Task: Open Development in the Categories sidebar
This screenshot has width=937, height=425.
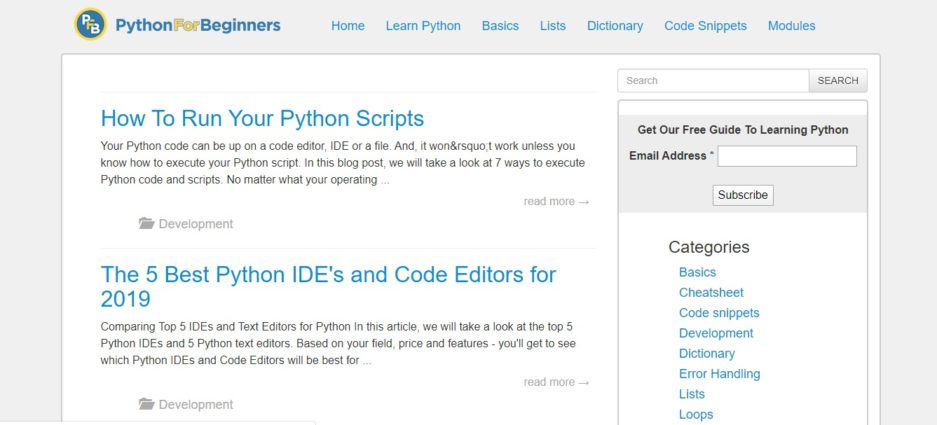Action: coord(716,333)
